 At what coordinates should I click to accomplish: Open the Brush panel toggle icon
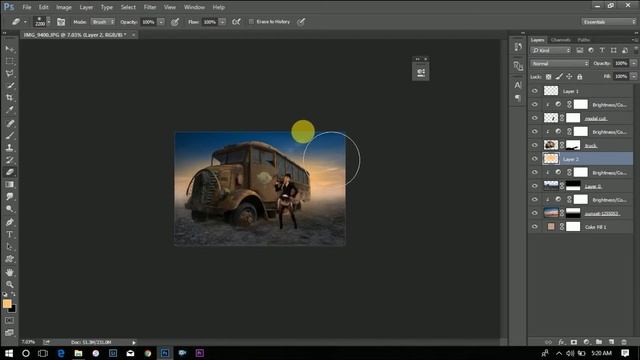61,22
